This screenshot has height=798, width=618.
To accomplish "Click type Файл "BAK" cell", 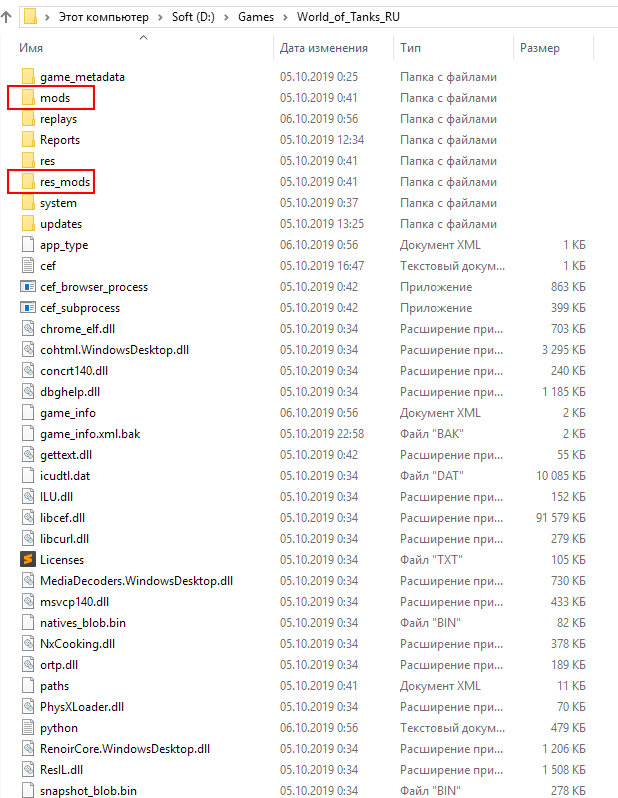I will click(x=432, y=434).
